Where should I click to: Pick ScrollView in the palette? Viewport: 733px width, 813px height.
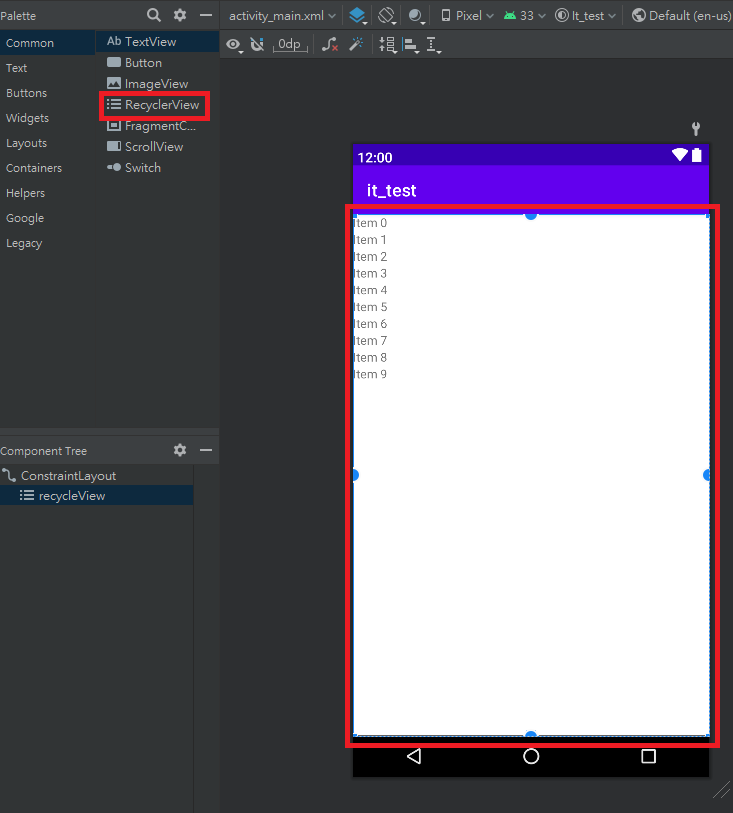point(158,147)
